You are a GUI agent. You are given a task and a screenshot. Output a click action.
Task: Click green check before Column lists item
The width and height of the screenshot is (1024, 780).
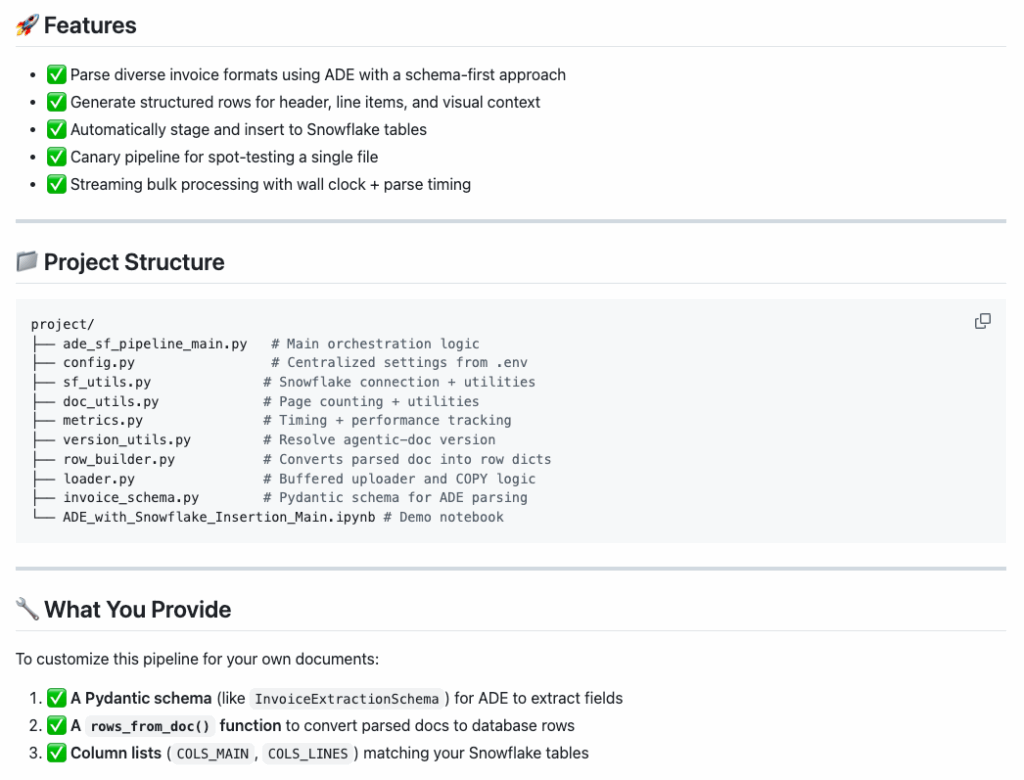pos(57,753)
